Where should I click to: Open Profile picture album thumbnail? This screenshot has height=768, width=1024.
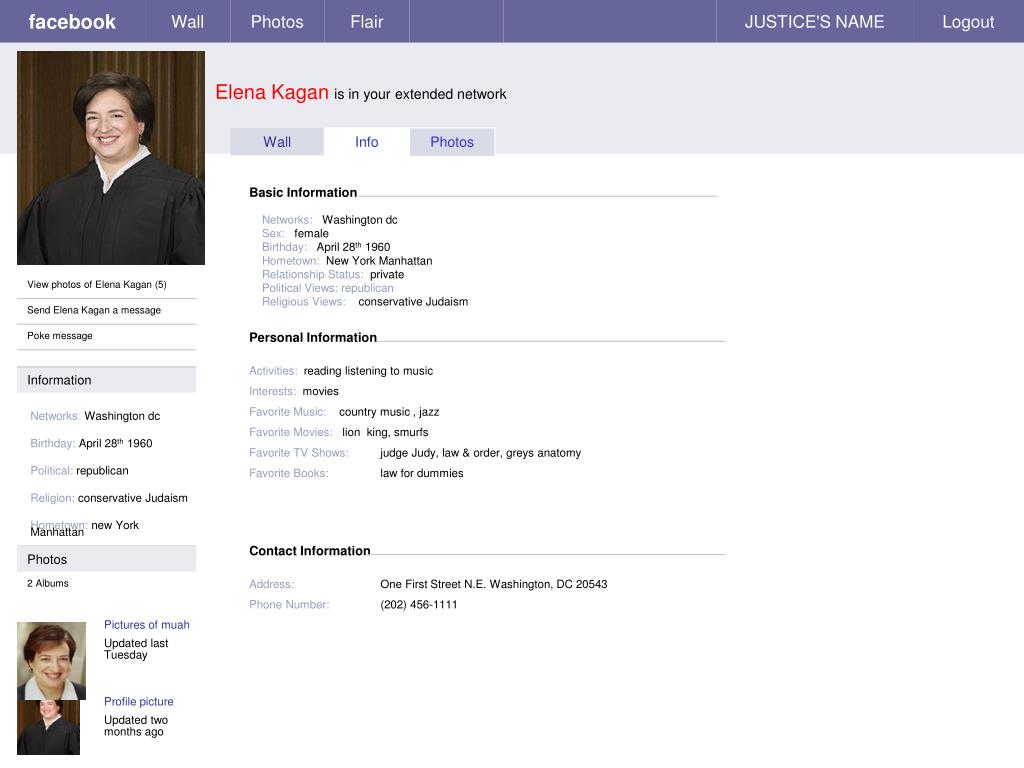coord(48,728)
